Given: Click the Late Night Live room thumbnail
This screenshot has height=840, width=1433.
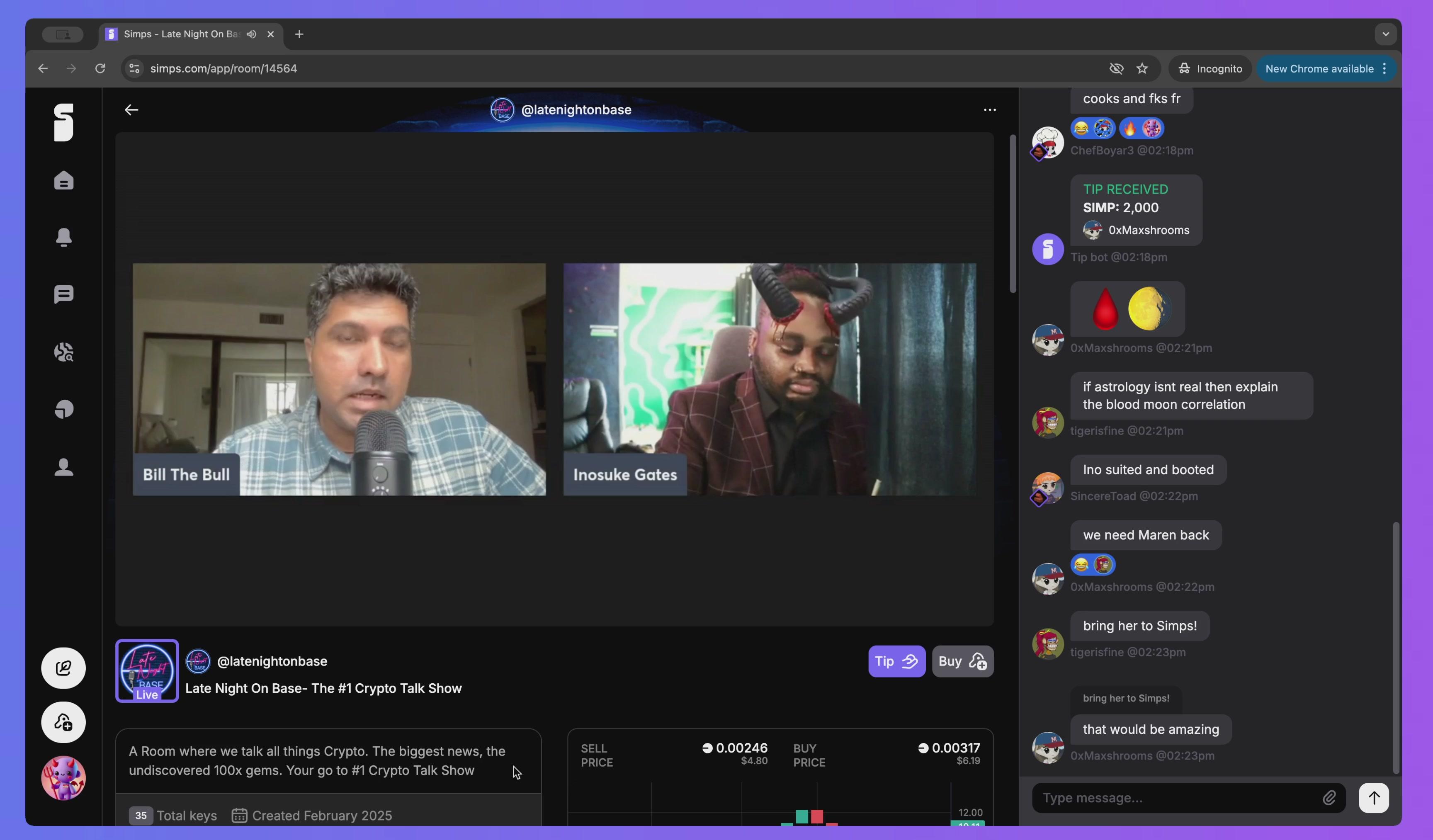Looking at the screenshot, I should [147, 671].
